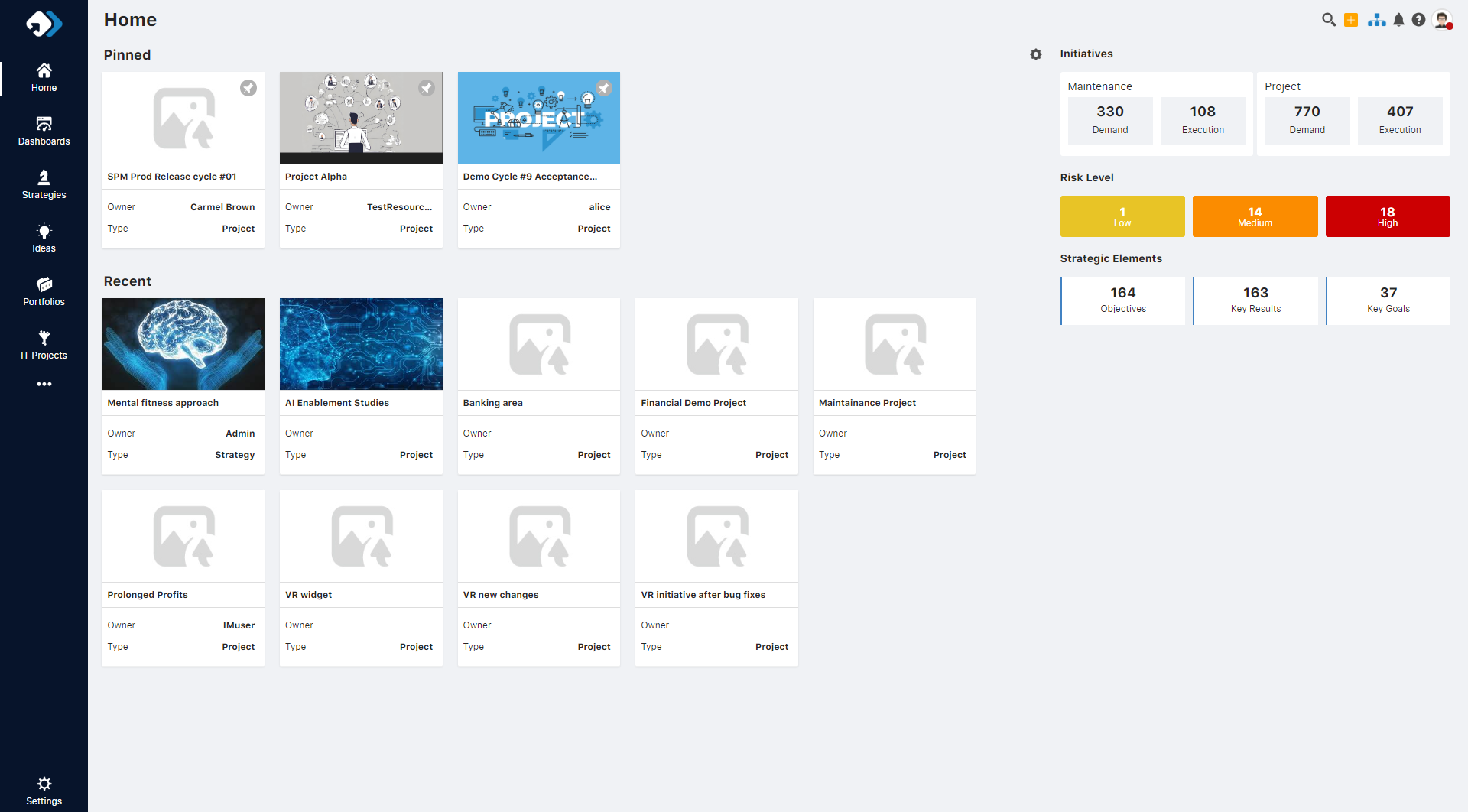Click the app logo in sidebar
The height and width of the screenshot is (812, 1468).
[44, 24]
